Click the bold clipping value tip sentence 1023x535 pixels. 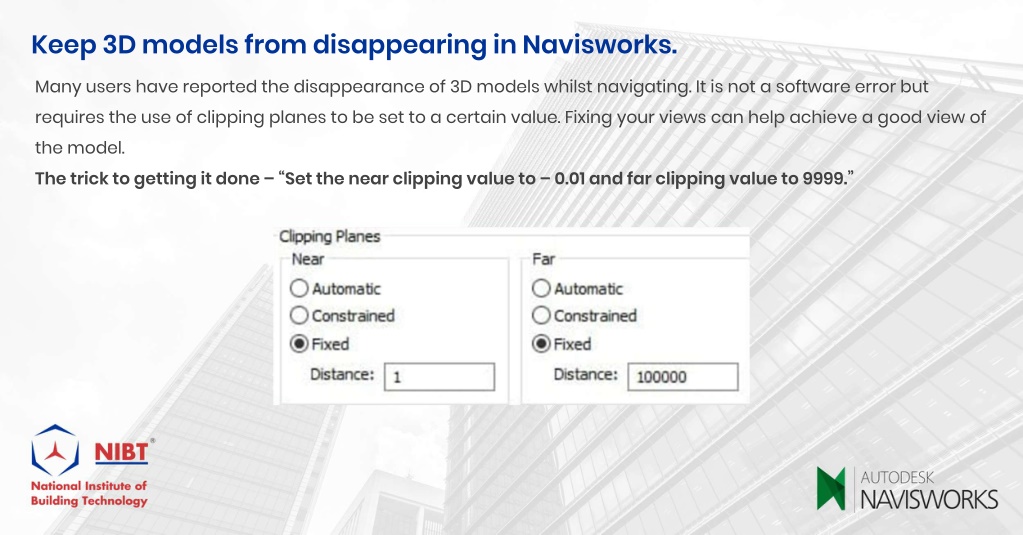[444, 178]
